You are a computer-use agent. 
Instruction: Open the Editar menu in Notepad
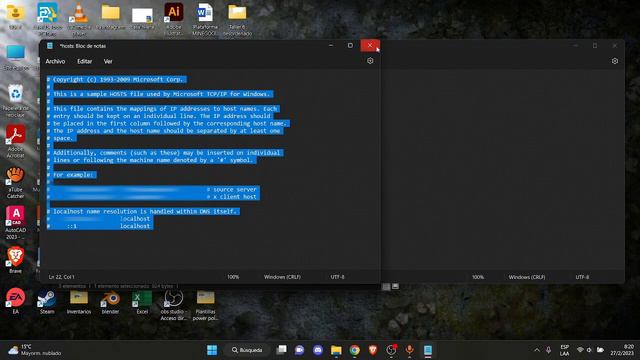coord(84,61)
